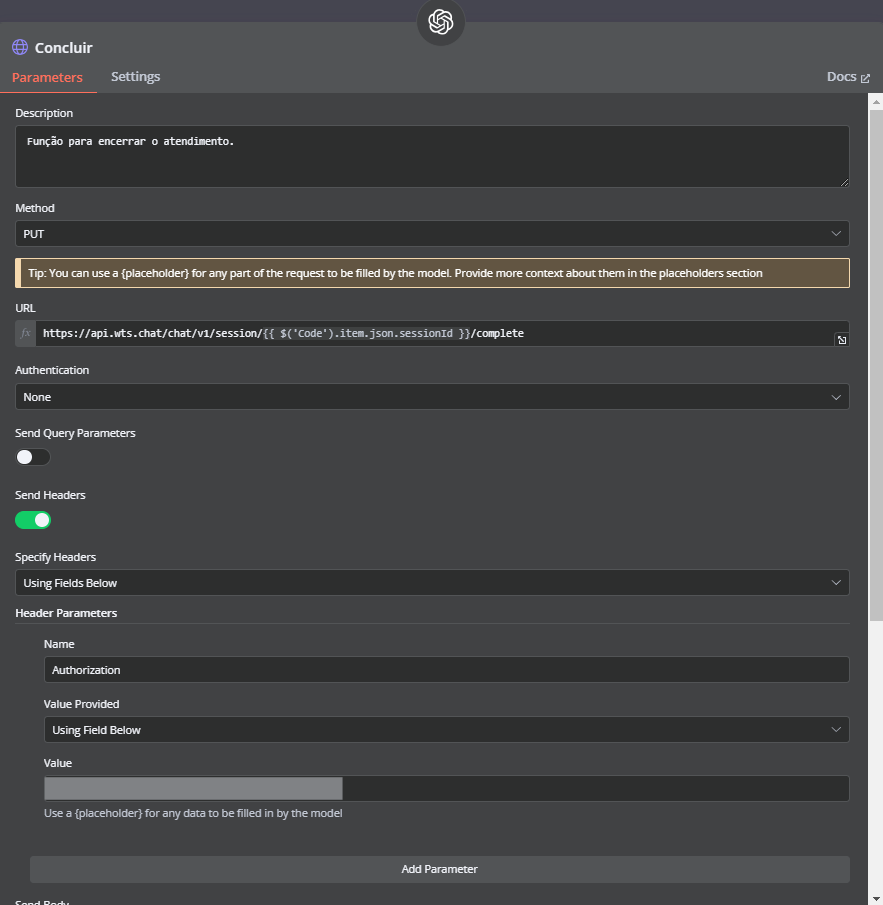Open the expanded editor for the URL
Viewport: 883px width, 905px height.
pos(842,341)
